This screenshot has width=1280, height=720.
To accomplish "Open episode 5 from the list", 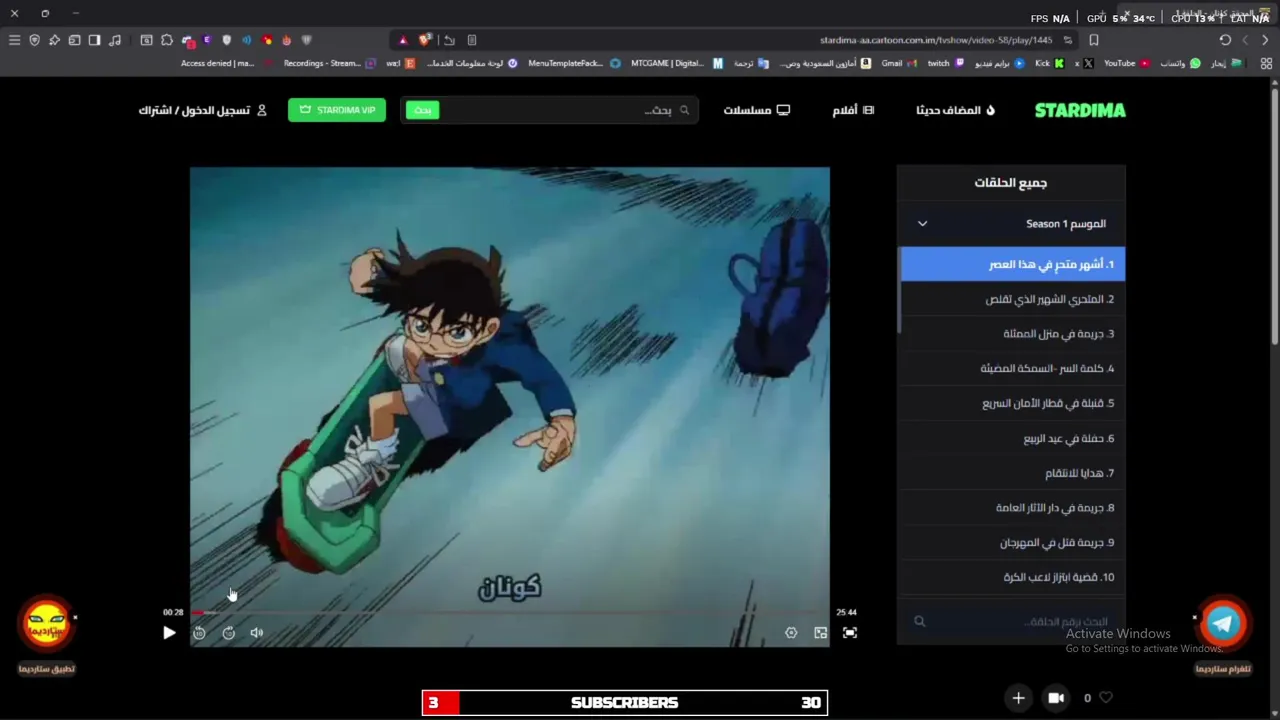I will (1012, 403).
